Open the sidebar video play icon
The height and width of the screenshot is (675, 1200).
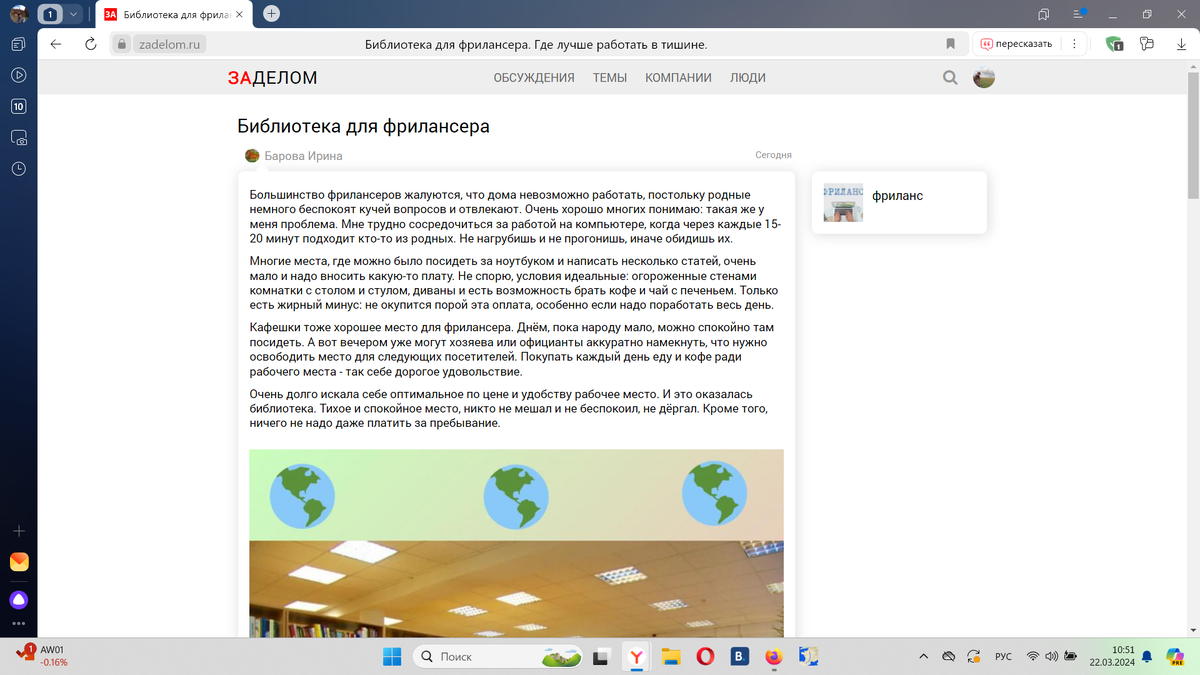tap(18, 75)
